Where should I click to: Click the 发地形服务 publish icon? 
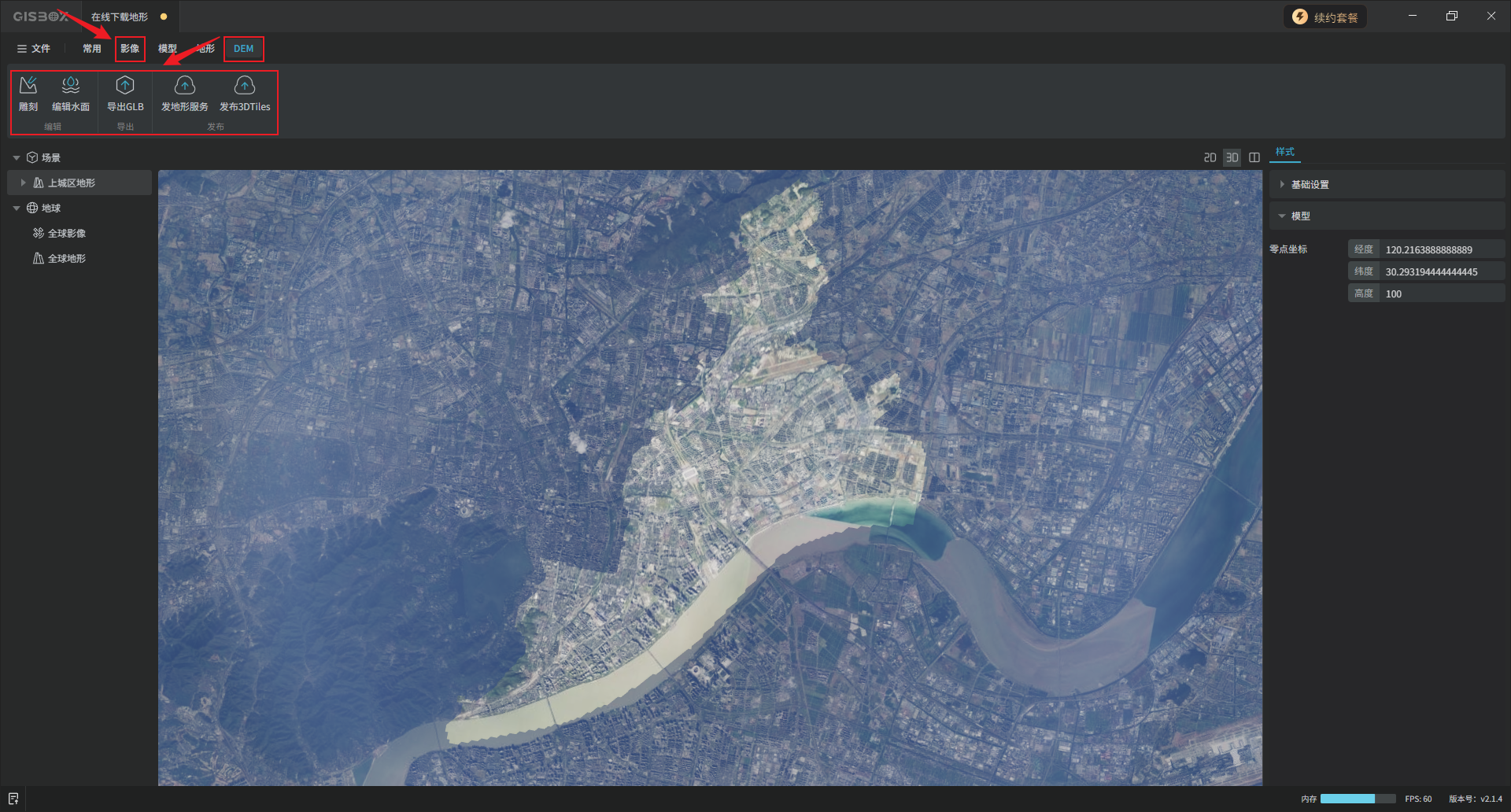[184, 93]
